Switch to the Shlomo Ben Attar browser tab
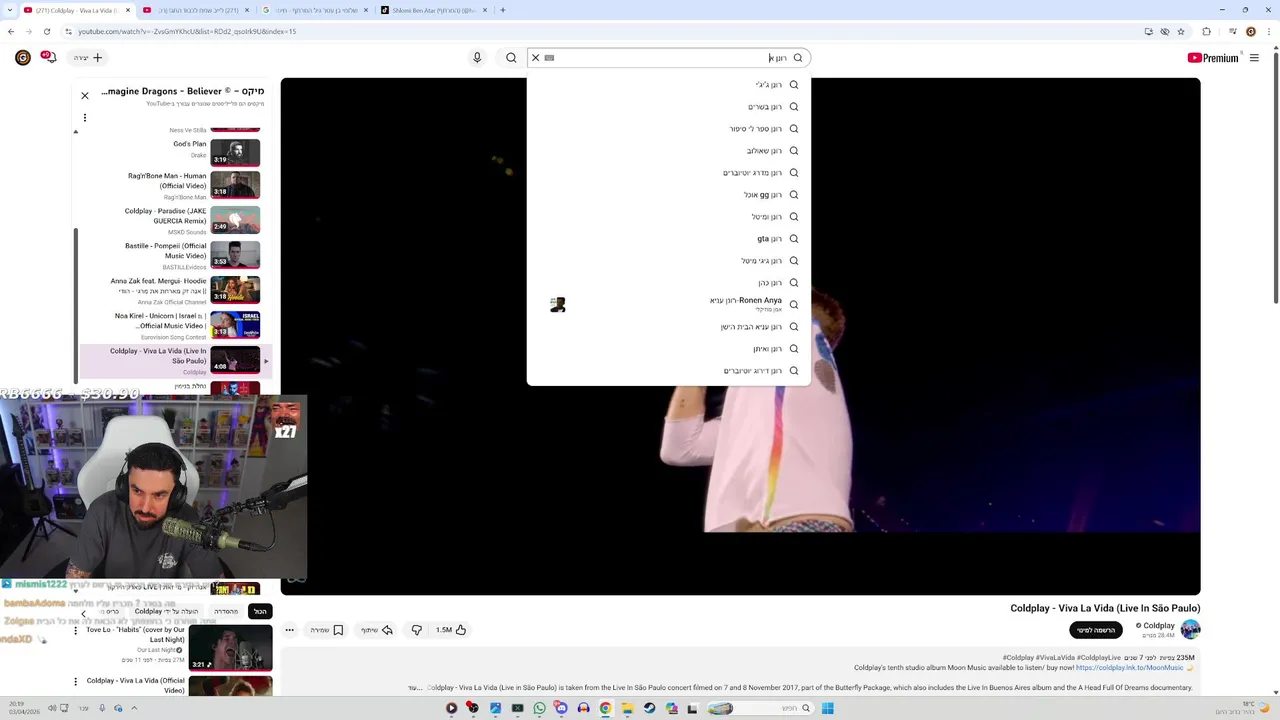1280x720 pixels. pos(434,10)
